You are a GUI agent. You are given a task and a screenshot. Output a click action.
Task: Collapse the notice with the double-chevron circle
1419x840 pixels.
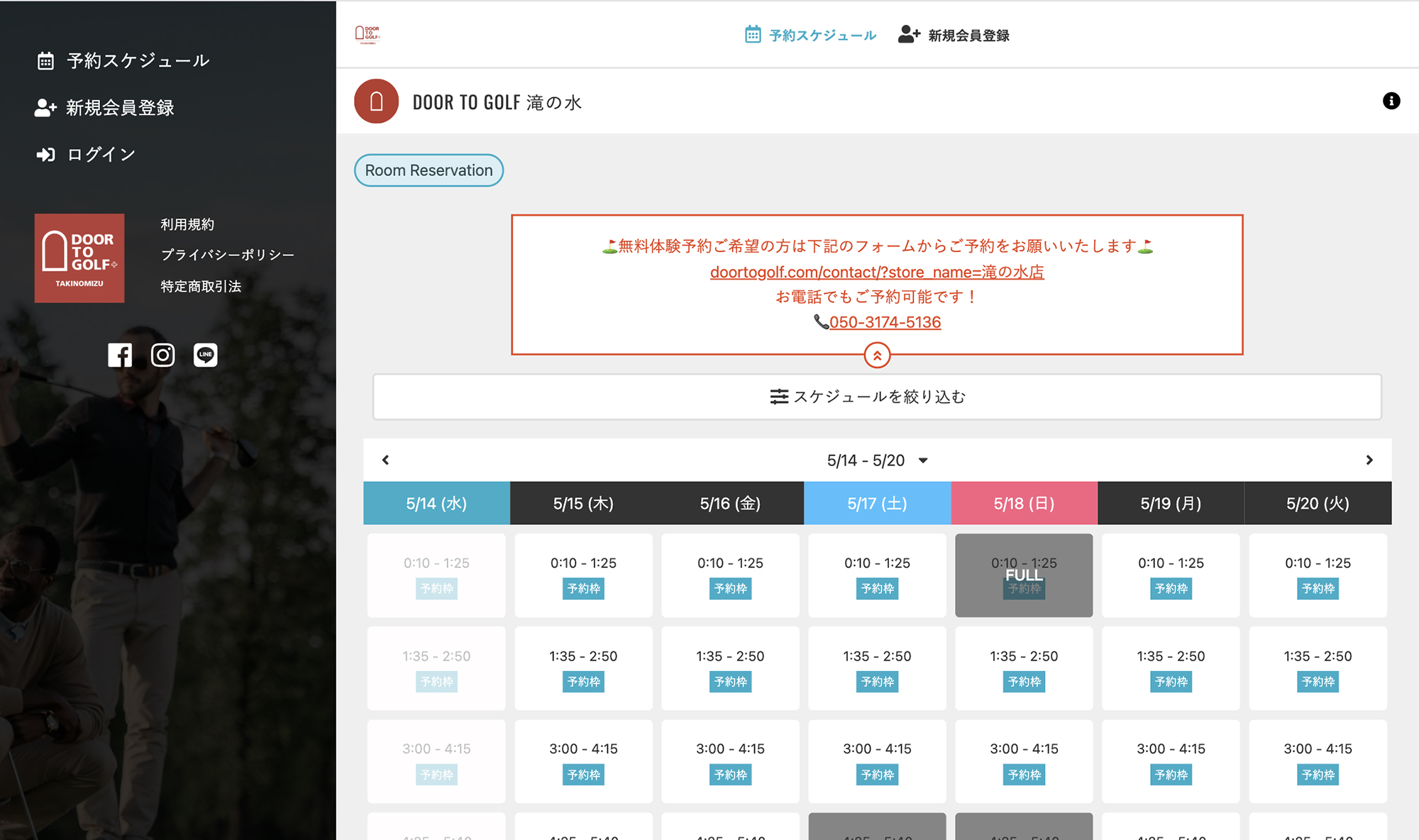(877, 355)
